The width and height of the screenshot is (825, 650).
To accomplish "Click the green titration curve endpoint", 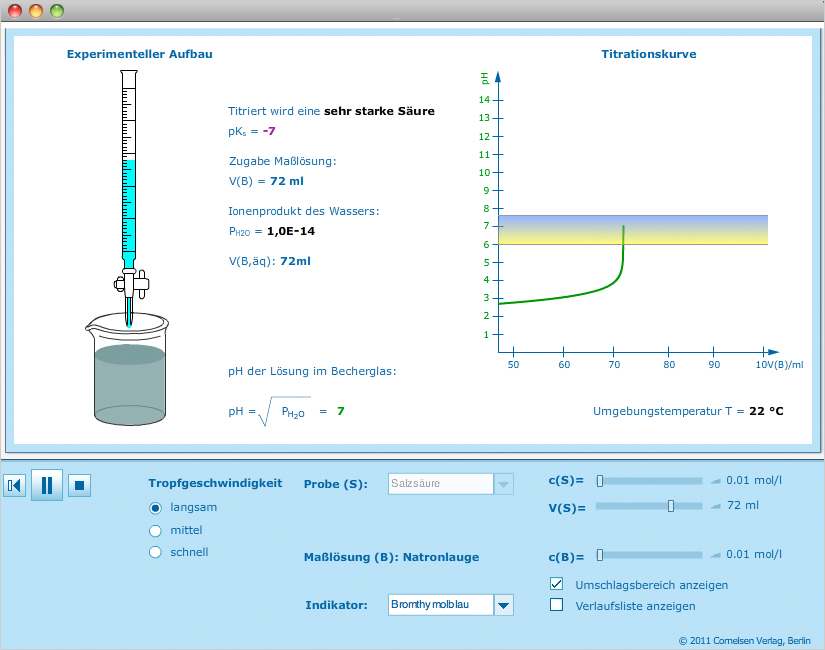I will pyautogui.click(x=623, y=227).
